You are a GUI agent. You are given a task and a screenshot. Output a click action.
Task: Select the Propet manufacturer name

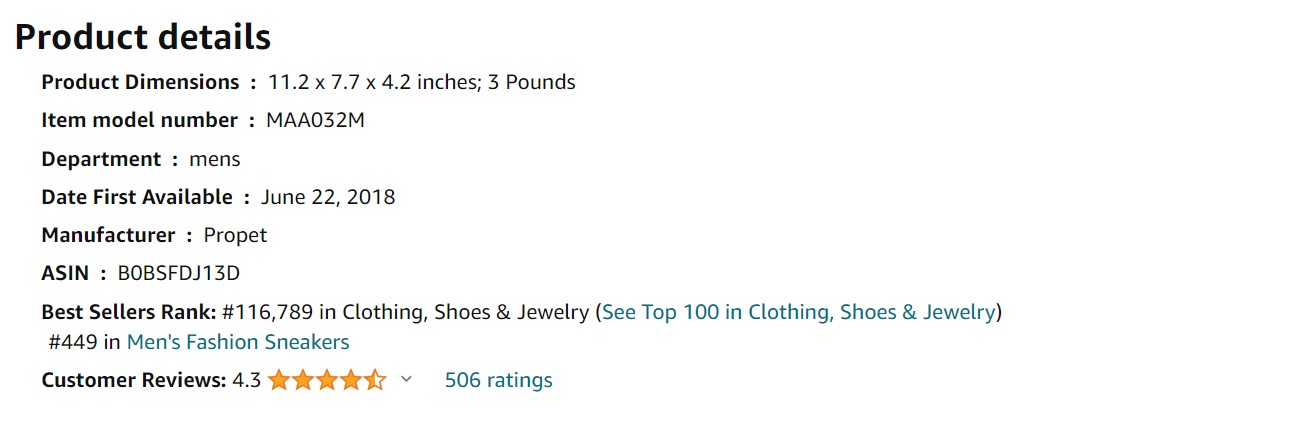235,236
